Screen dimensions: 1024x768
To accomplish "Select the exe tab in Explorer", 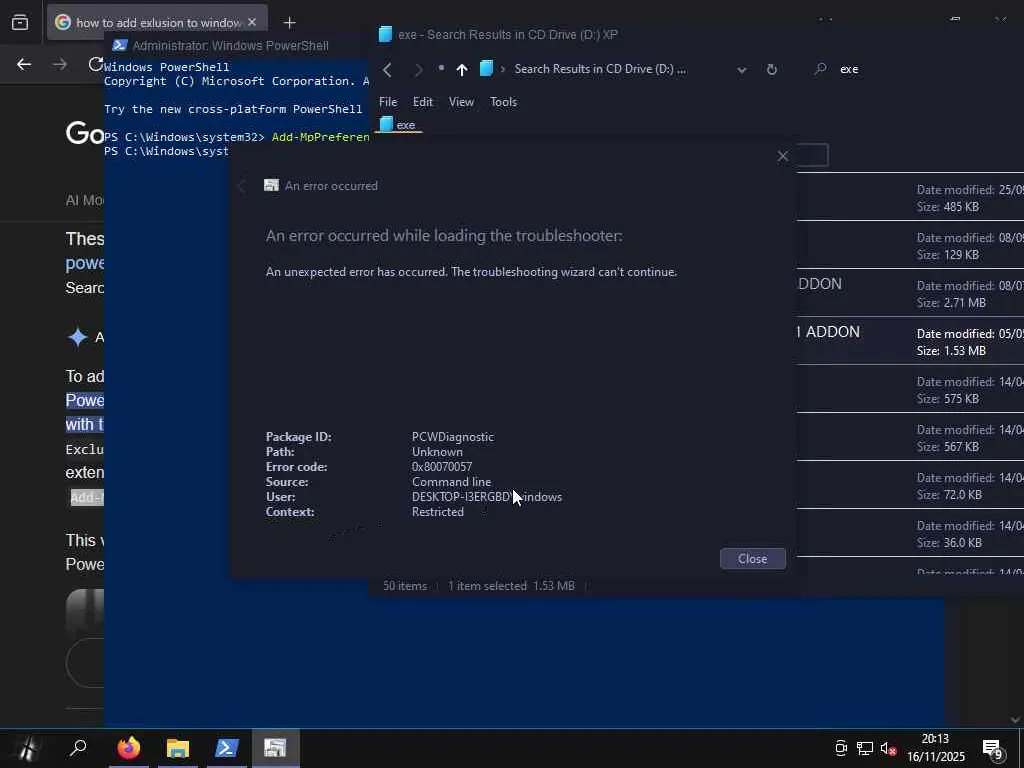I will click(x=398, y=125).
